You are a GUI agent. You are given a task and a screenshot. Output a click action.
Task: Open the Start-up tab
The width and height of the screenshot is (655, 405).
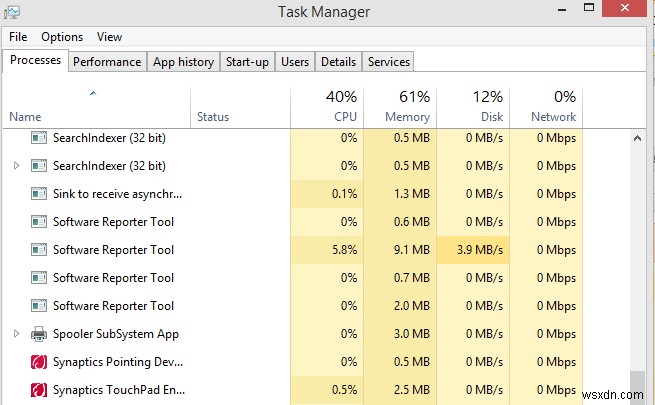pyautogui.click(x=247, y=62)
